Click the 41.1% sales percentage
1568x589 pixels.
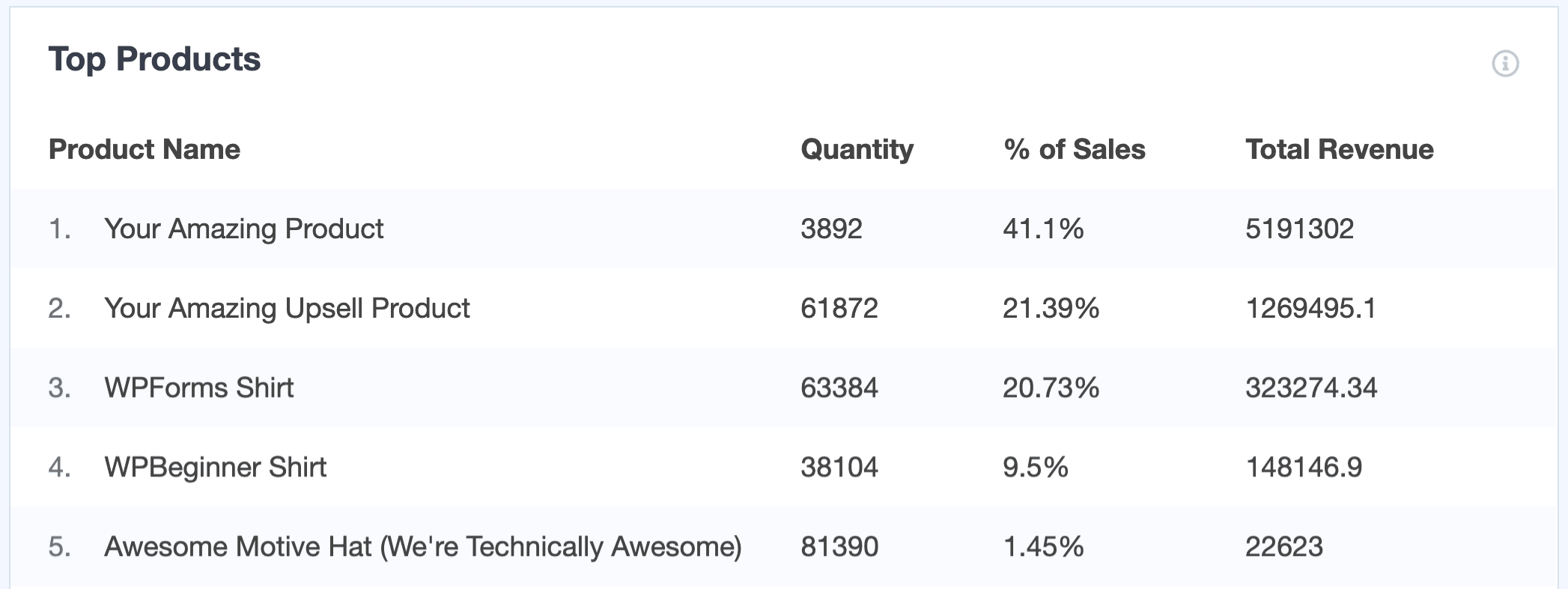[1044, 229]
